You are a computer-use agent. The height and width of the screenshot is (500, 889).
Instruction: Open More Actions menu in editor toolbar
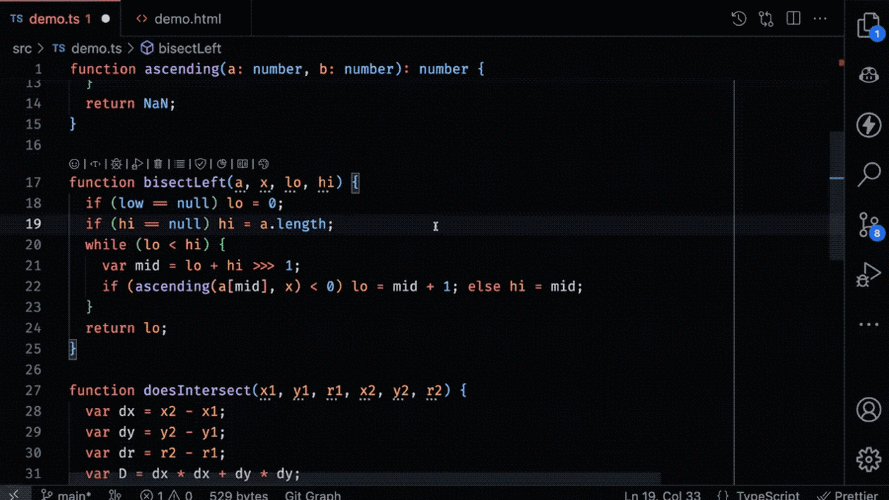click(820, 19)
